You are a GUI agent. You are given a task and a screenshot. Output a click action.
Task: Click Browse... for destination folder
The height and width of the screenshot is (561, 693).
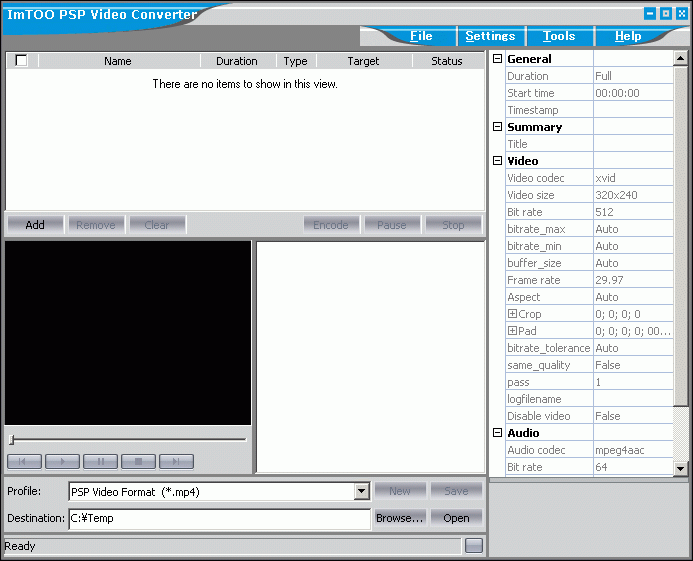[400, 518]
